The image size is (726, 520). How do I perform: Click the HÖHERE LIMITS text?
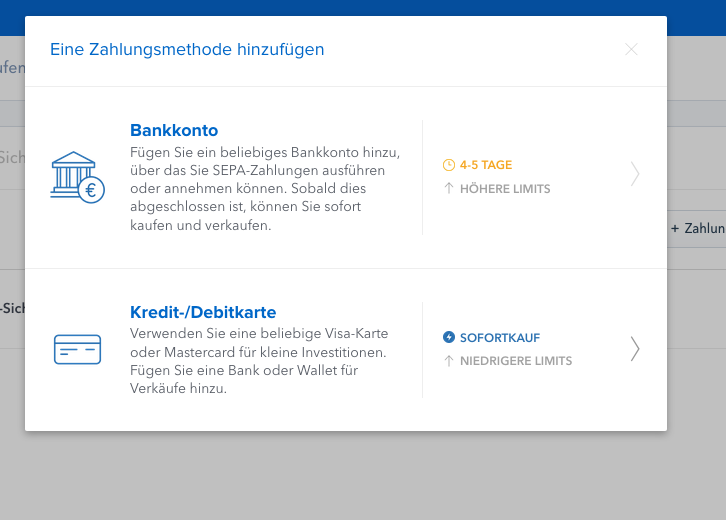pyautogui.click(x=505, y=188)
